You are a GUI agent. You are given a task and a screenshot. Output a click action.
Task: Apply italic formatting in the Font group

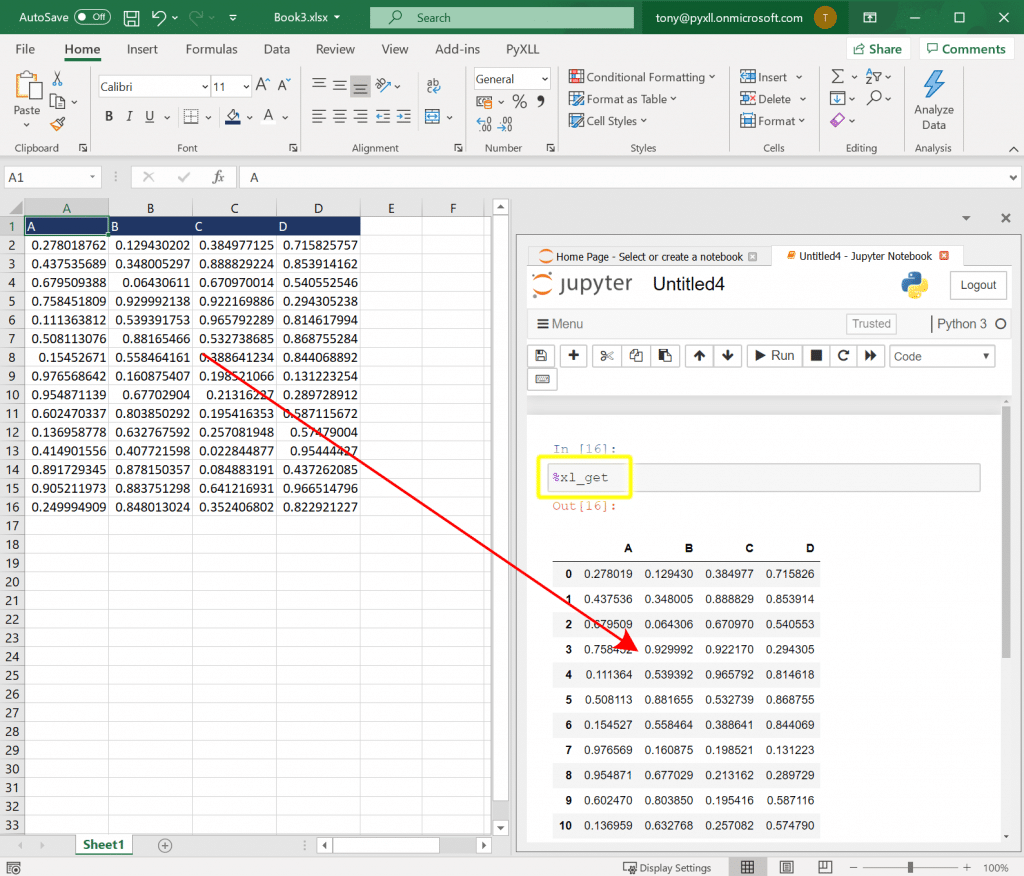coord(127,117)
